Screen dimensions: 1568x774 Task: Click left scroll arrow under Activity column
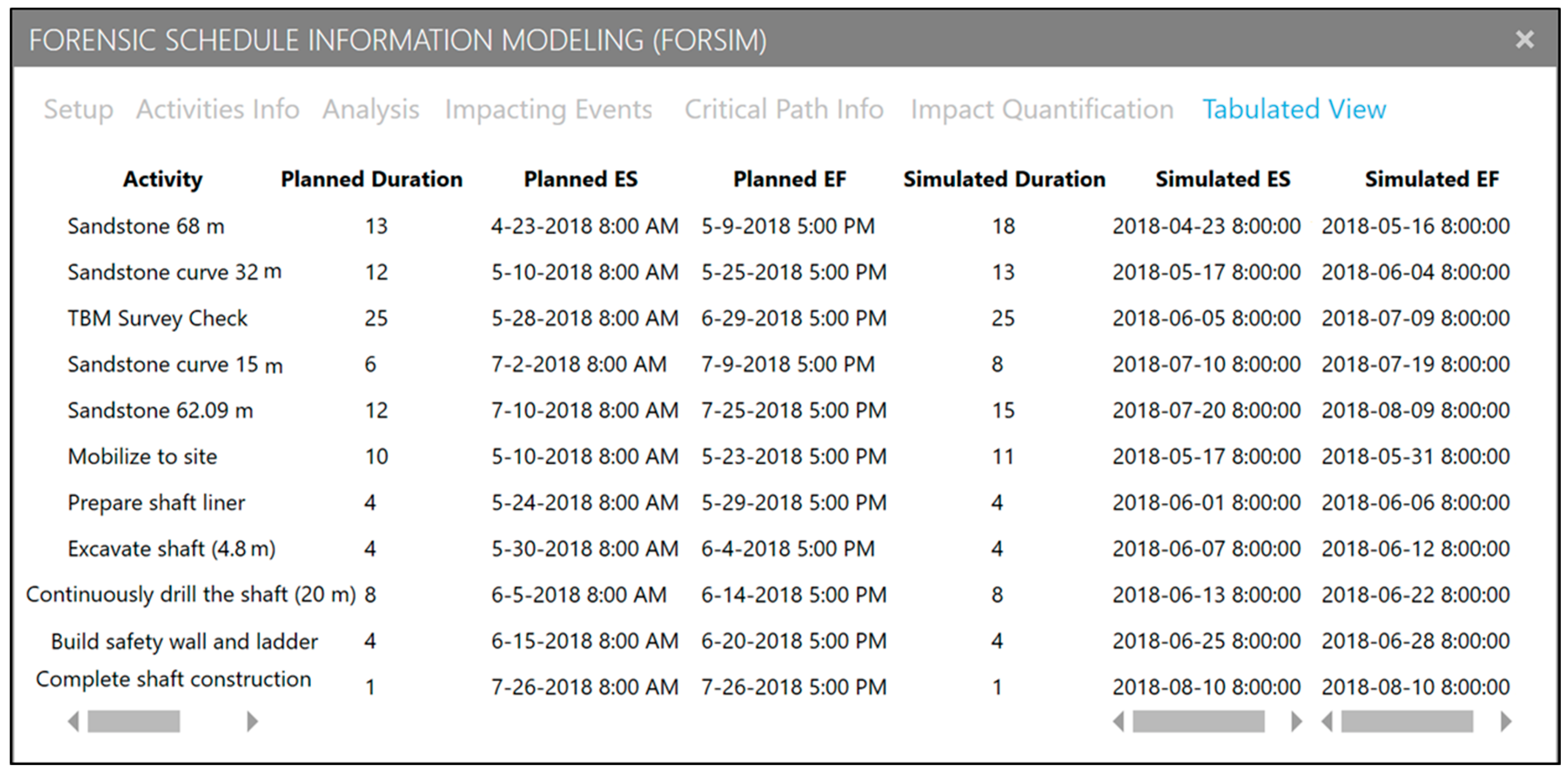click(x=74, y=722)
